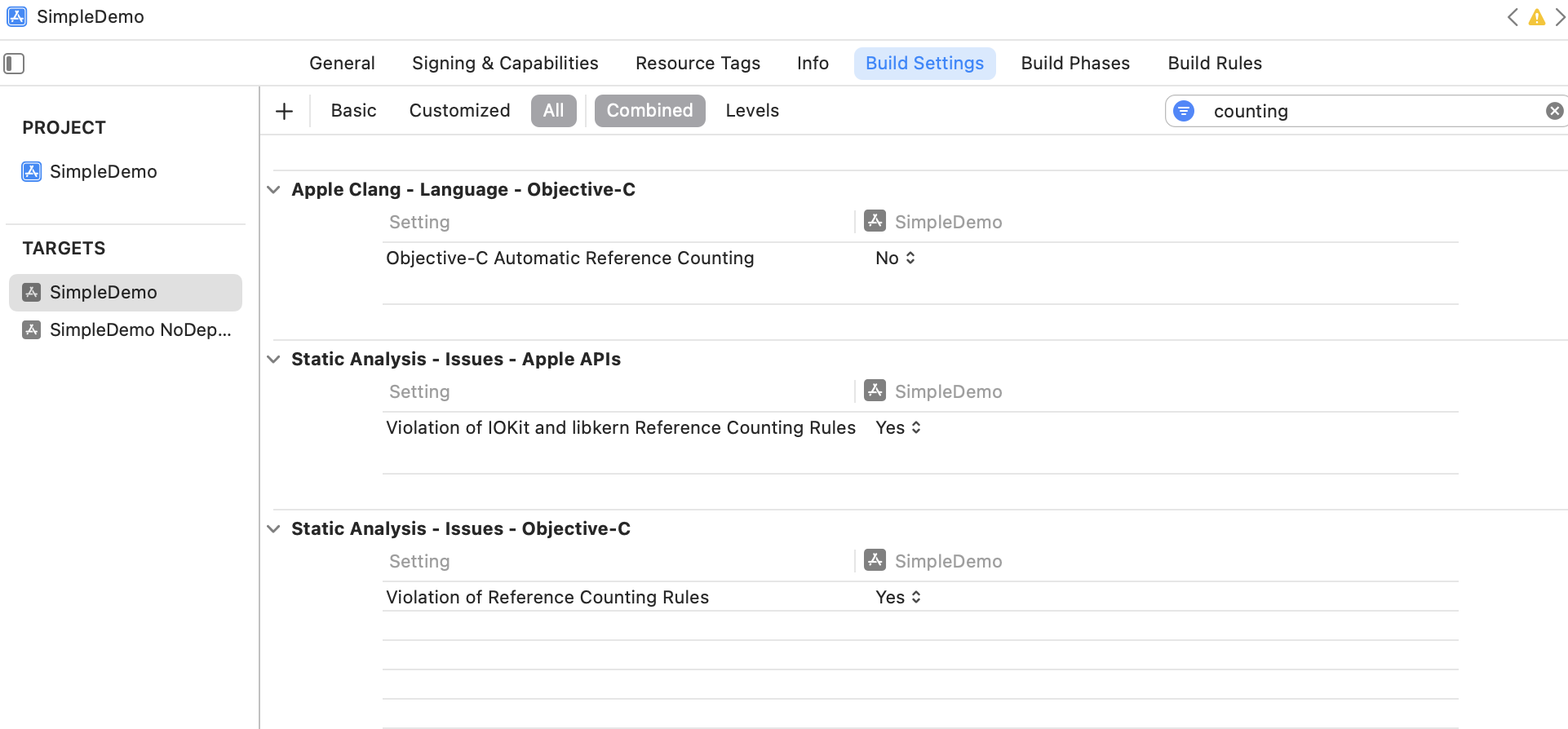Click SimpleDemo column label in Static Analysis Objective-C
Image resolution: width=1568 pixels, height=729 pixels.
[x=948, y=562]
